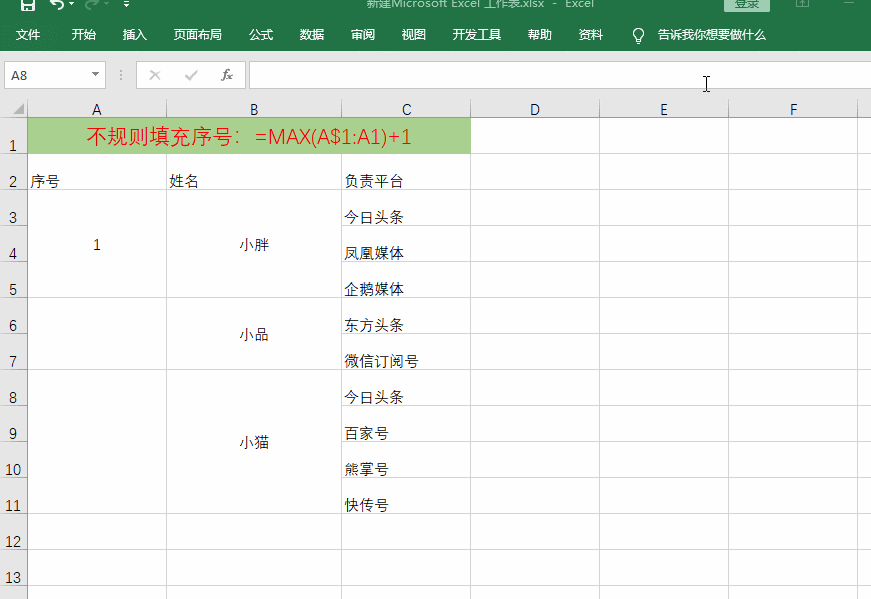Screen dimensions: 871x599
Task: Open the 文件 menu
Action: click(28, 35)
